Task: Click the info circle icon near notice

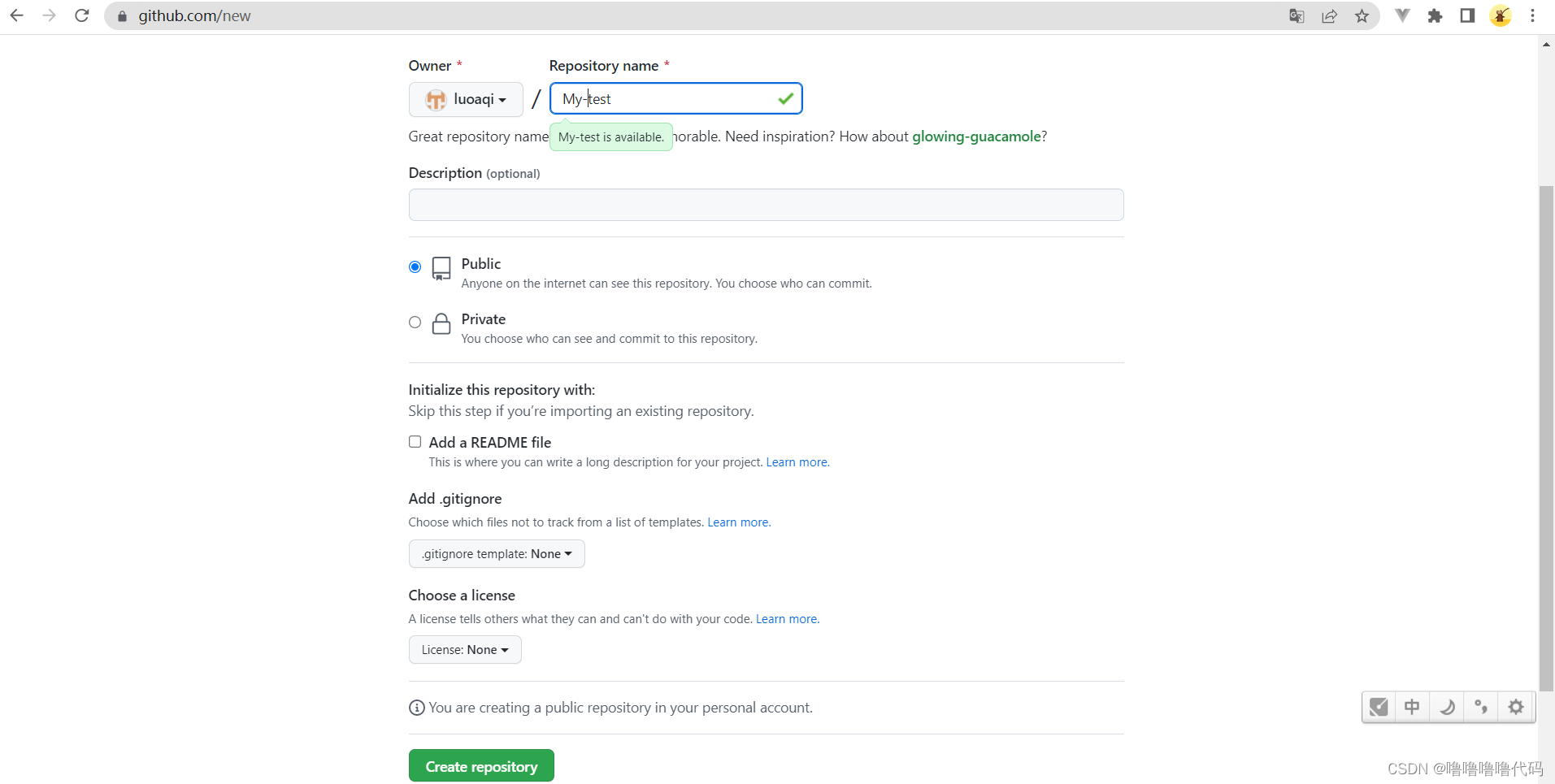Action: point(416,708)
